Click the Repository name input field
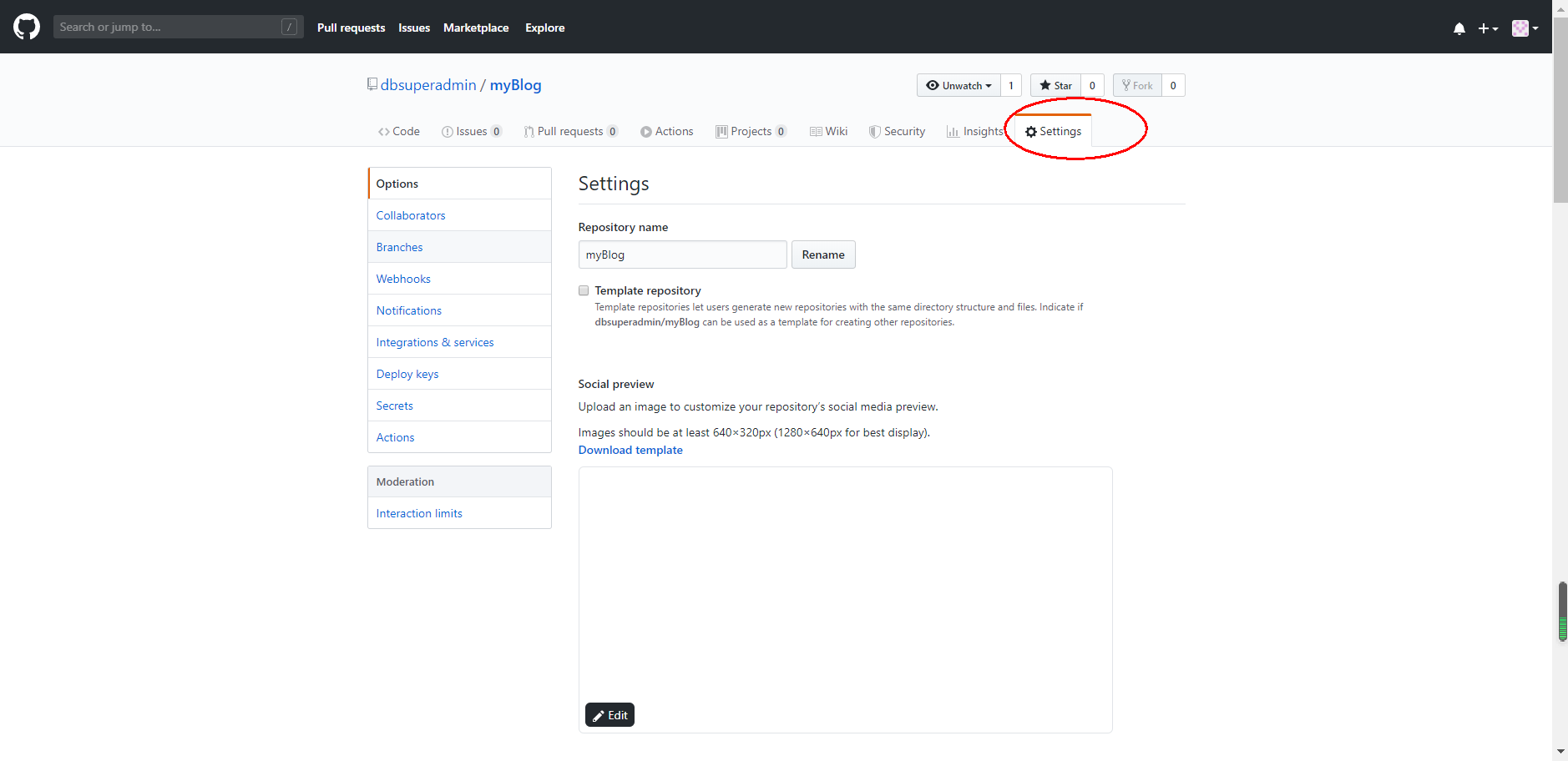The image size is (1568, 761). pos(683,255)
